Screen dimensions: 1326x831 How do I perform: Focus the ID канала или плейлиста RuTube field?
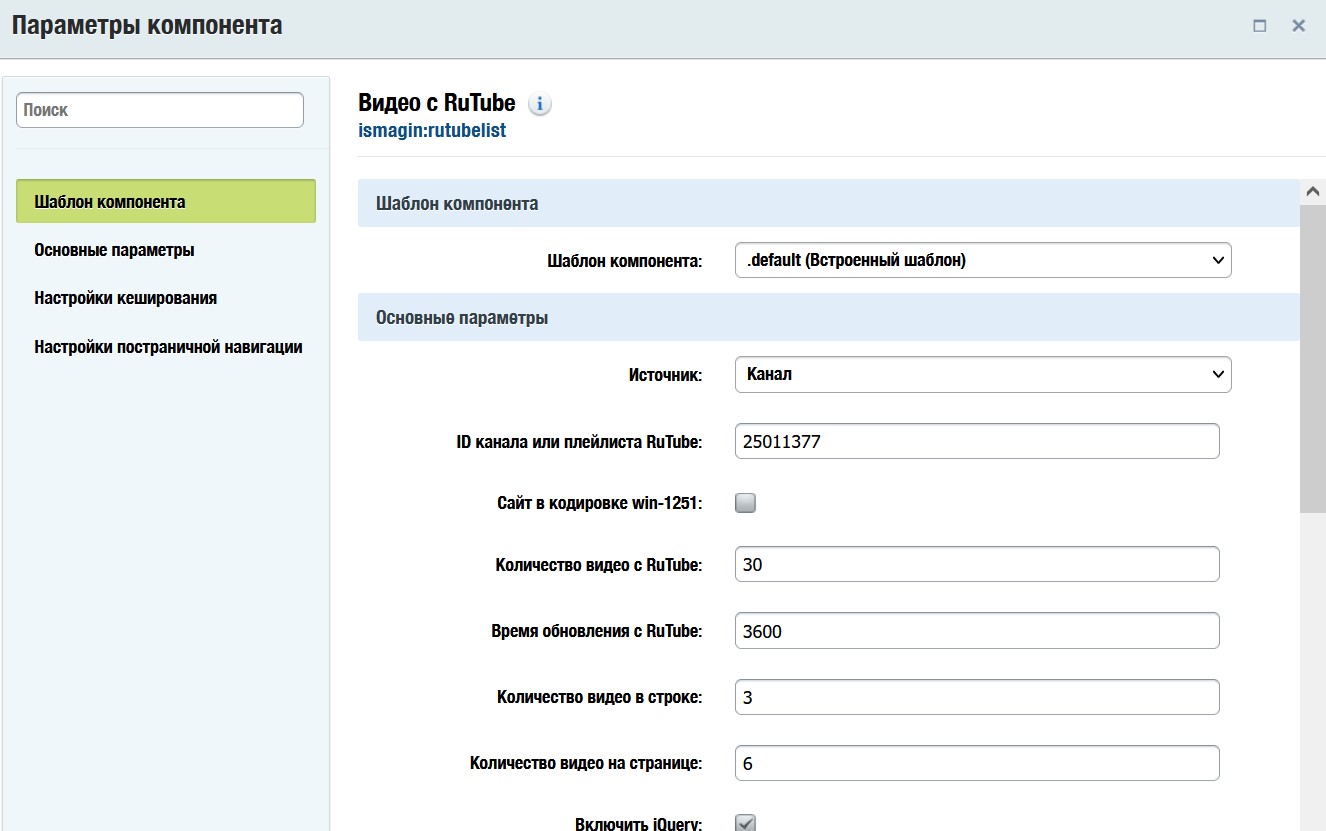pos(976,441)
